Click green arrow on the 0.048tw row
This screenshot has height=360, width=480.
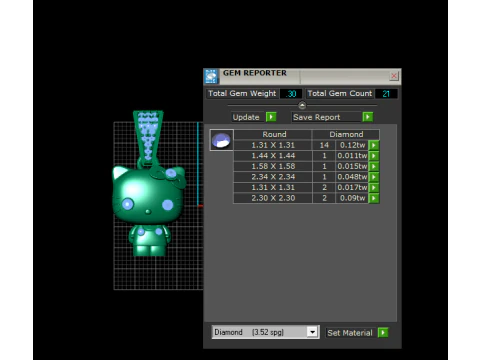(374, 177)
